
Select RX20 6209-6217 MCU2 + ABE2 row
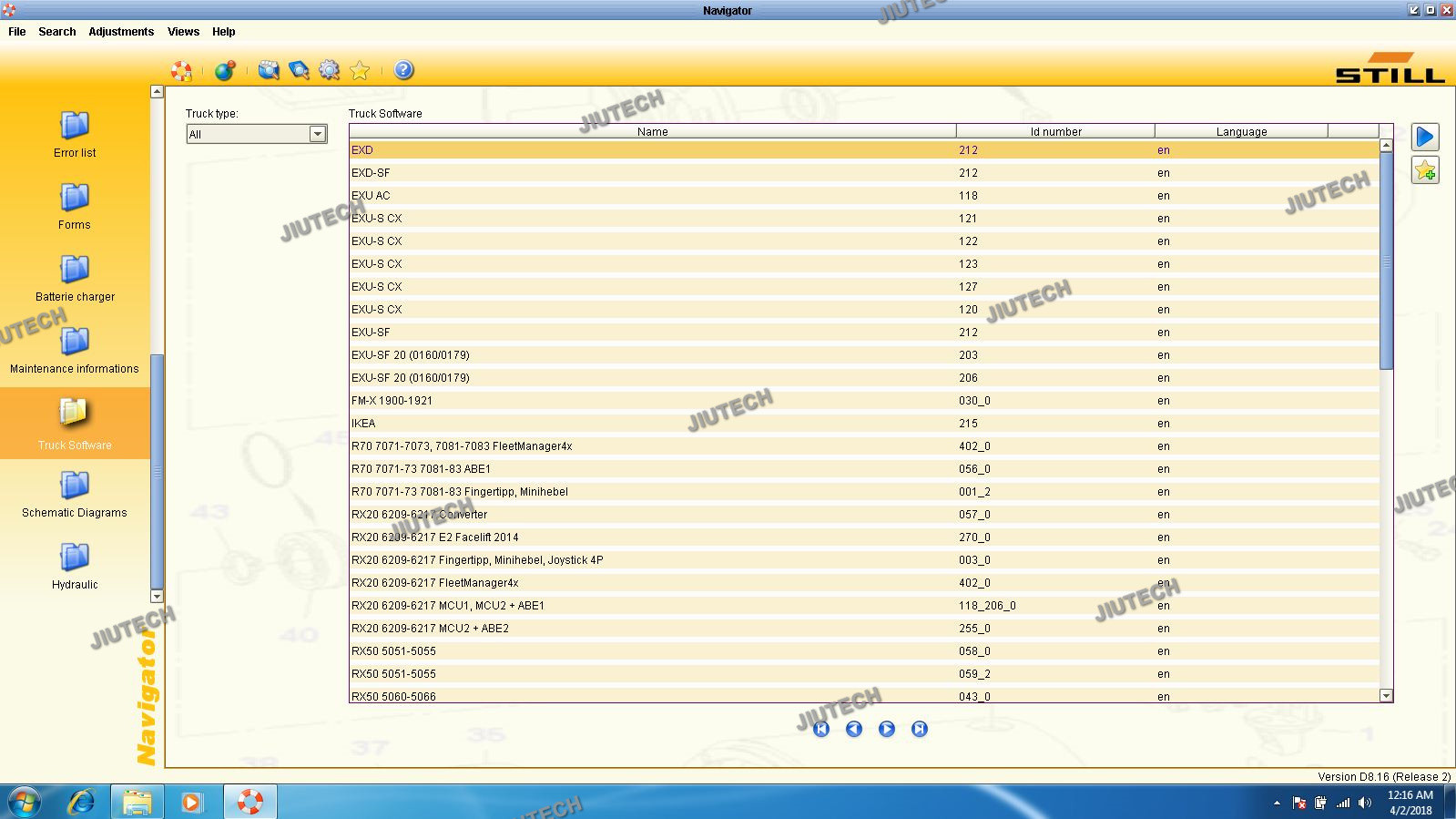[864, 629]
